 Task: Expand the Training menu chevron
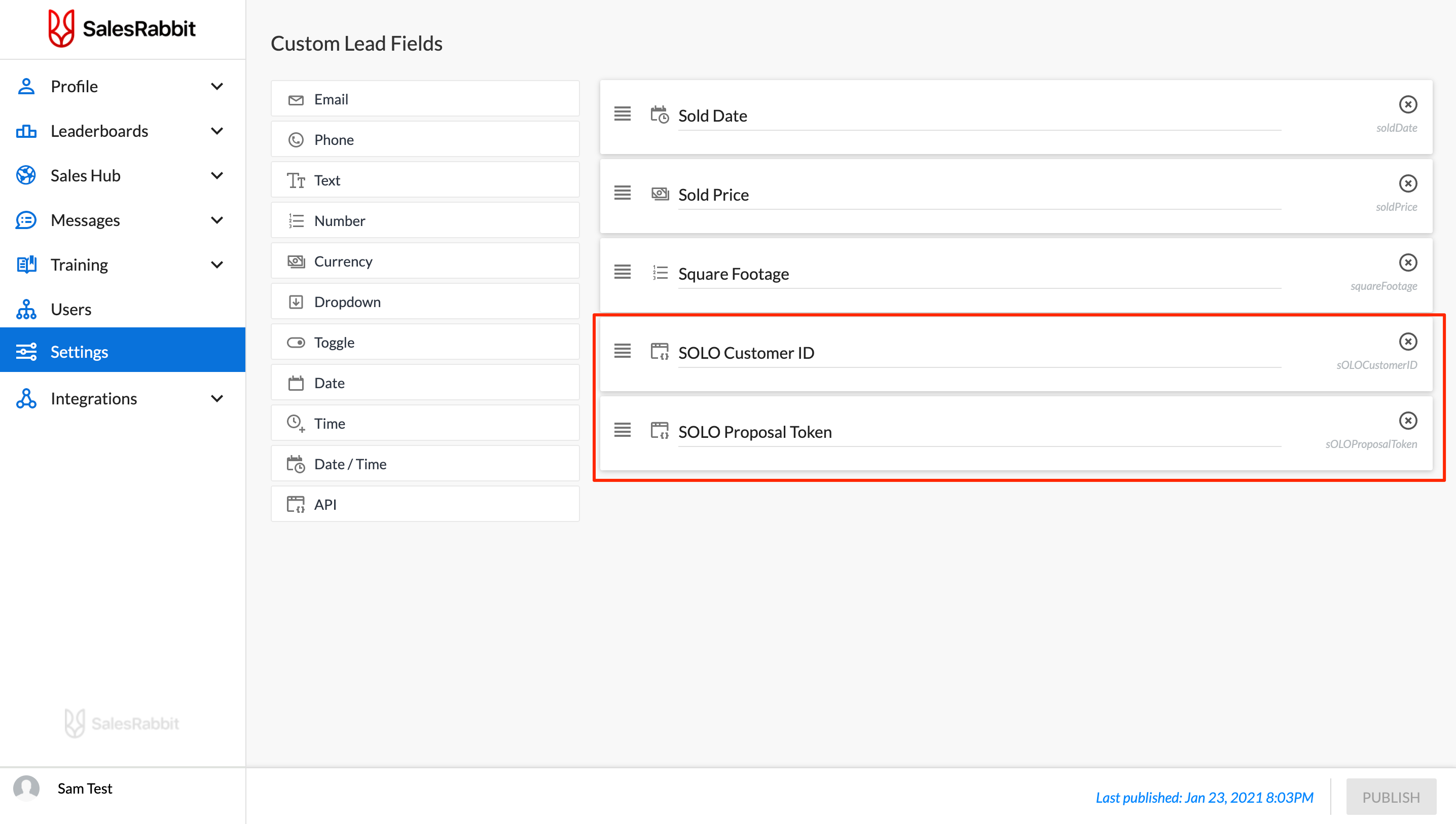217,265
